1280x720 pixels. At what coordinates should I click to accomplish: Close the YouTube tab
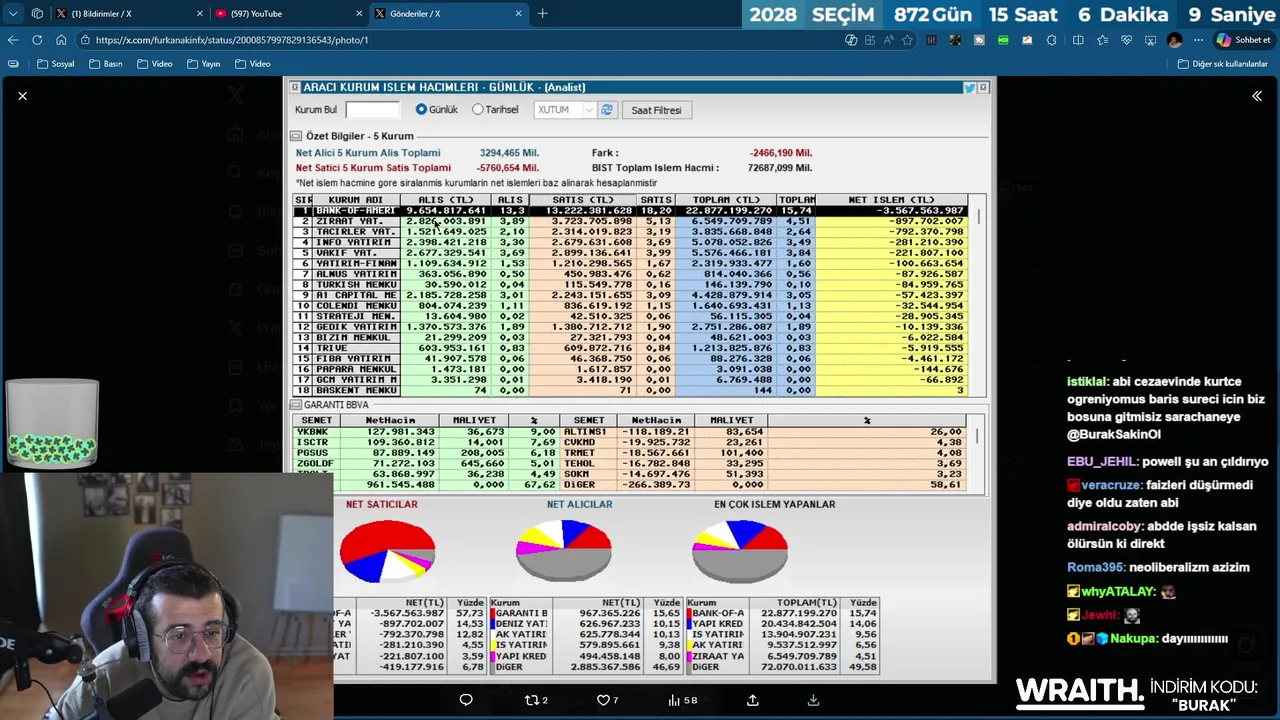coord(359,14)
